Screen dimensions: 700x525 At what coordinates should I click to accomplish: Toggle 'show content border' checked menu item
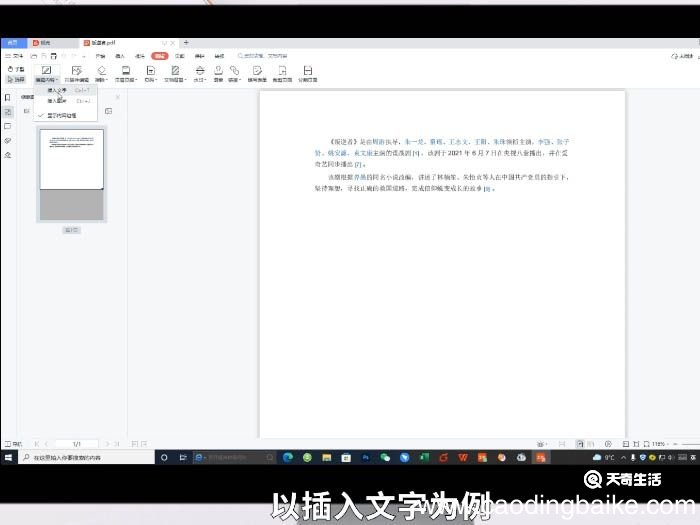[65, 115]
